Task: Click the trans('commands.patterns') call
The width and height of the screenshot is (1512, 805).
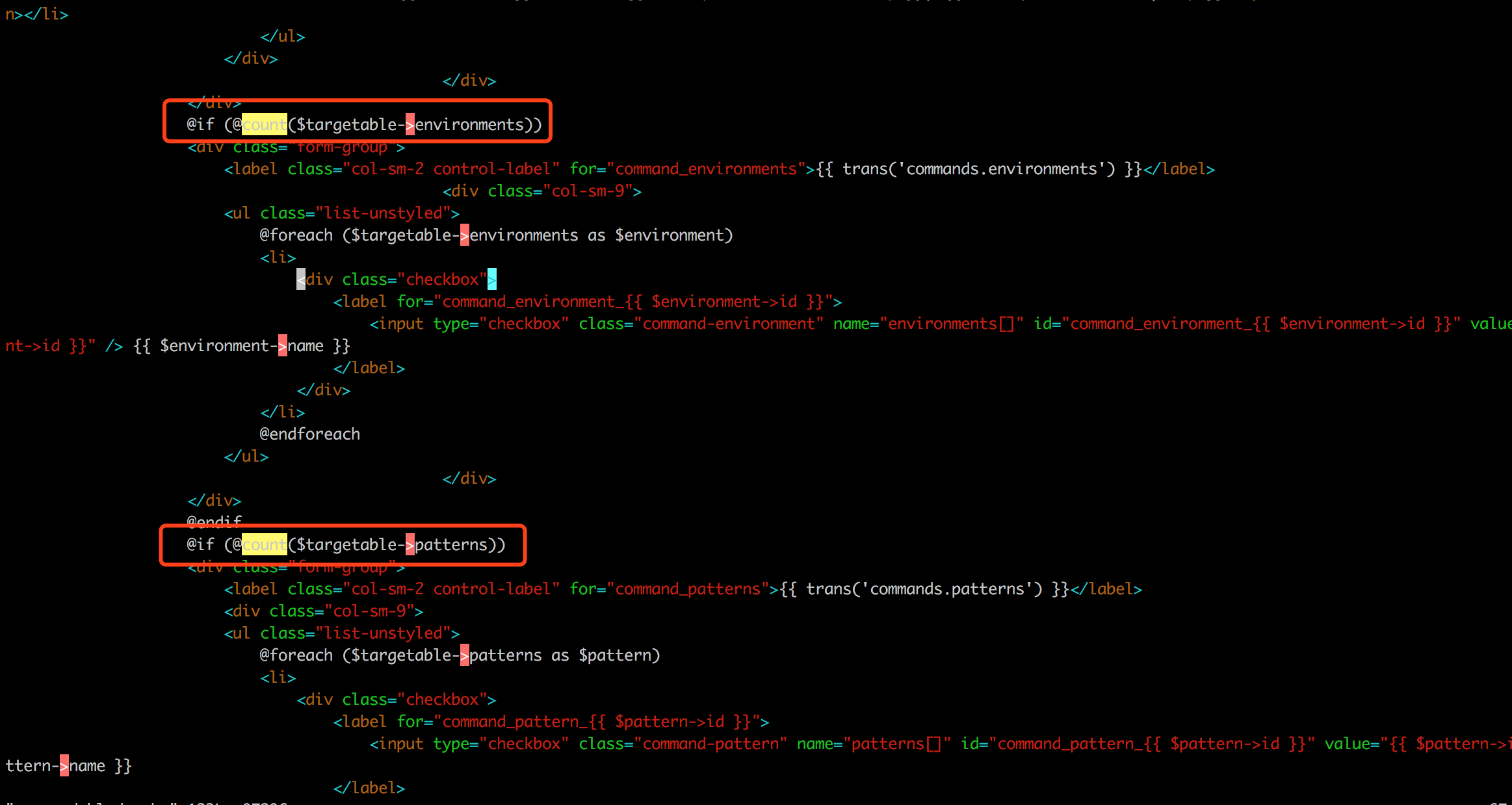Action: coord(924,588)
